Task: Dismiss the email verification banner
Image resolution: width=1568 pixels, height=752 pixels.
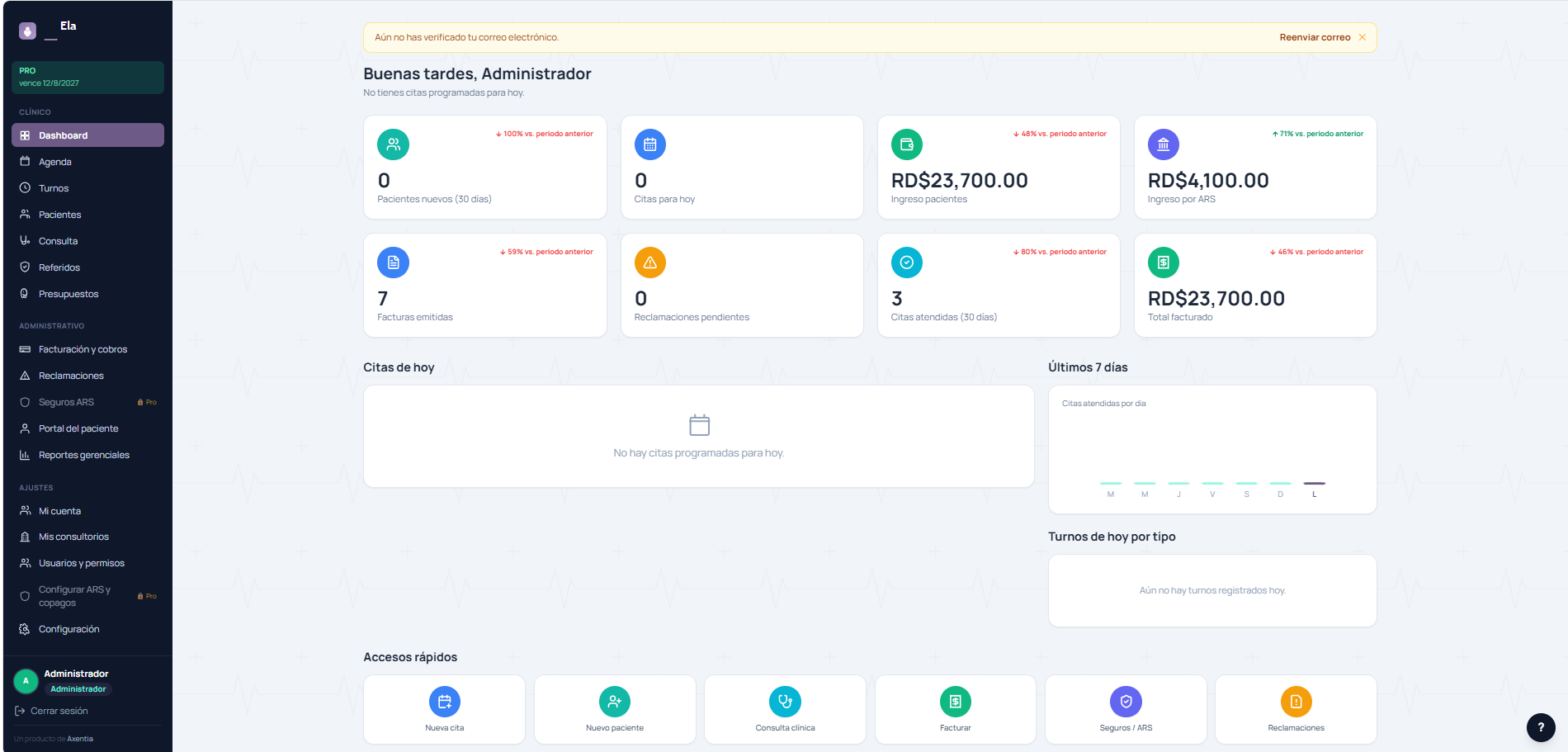Action: pos(1363,37)
